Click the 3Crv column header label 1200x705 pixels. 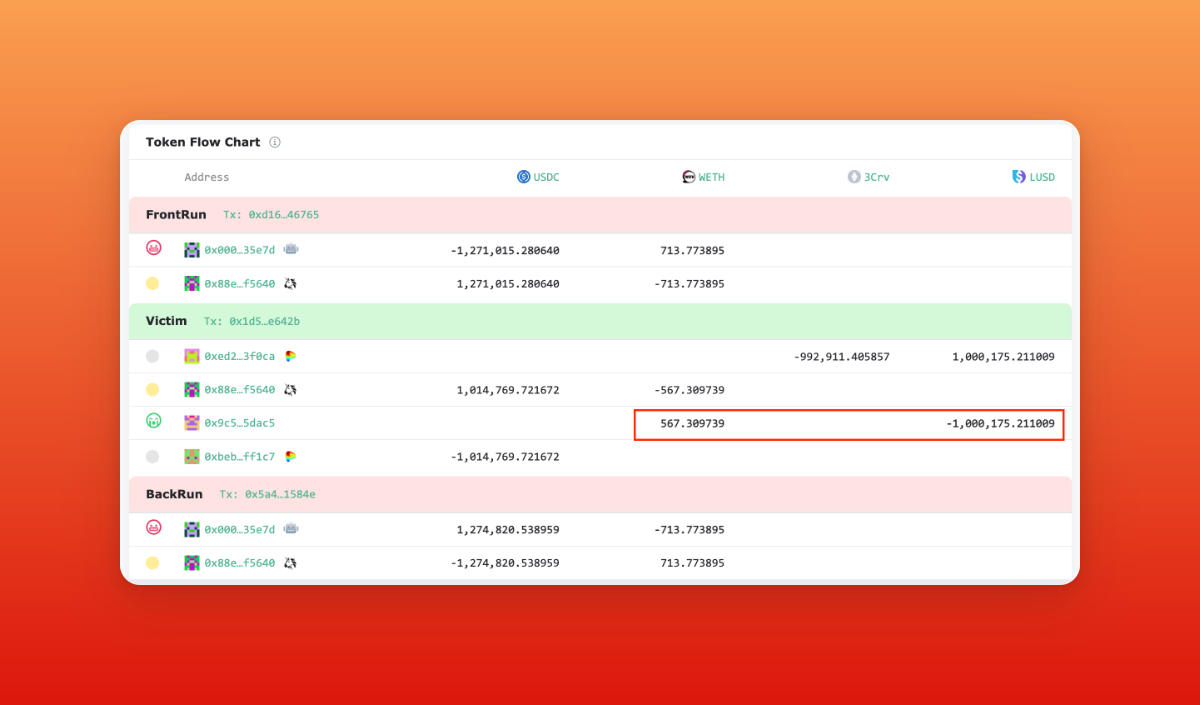tap(877, 177)
